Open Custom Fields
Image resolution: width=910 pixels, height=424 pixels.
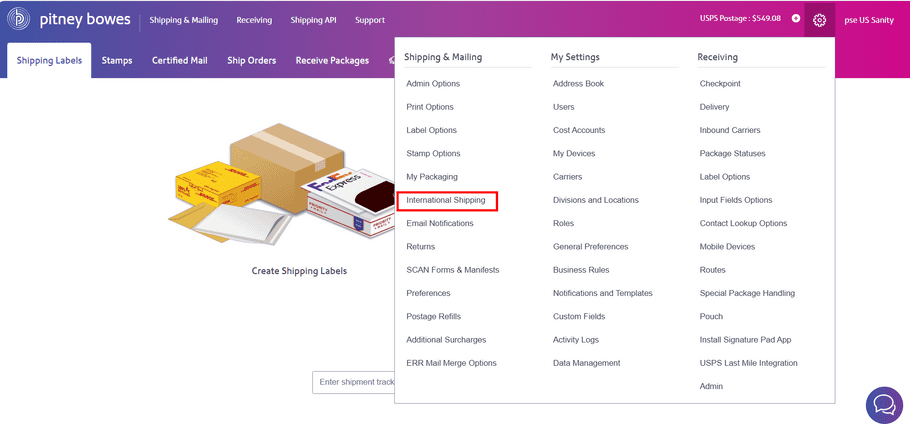click(579, 316)
